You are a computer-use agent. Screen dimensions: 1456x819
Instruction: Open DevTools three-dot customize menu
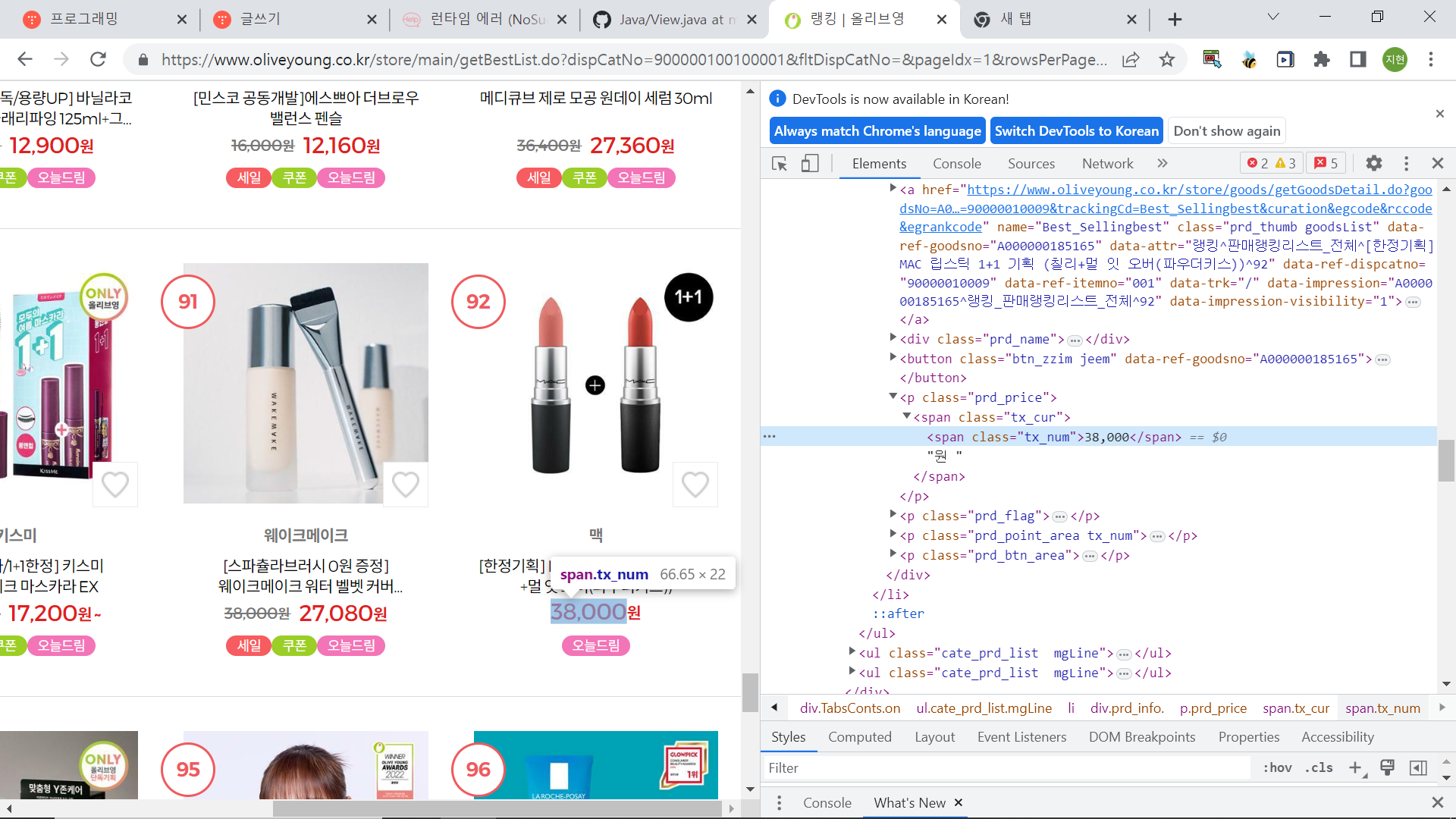click(x=1406, y=163)
